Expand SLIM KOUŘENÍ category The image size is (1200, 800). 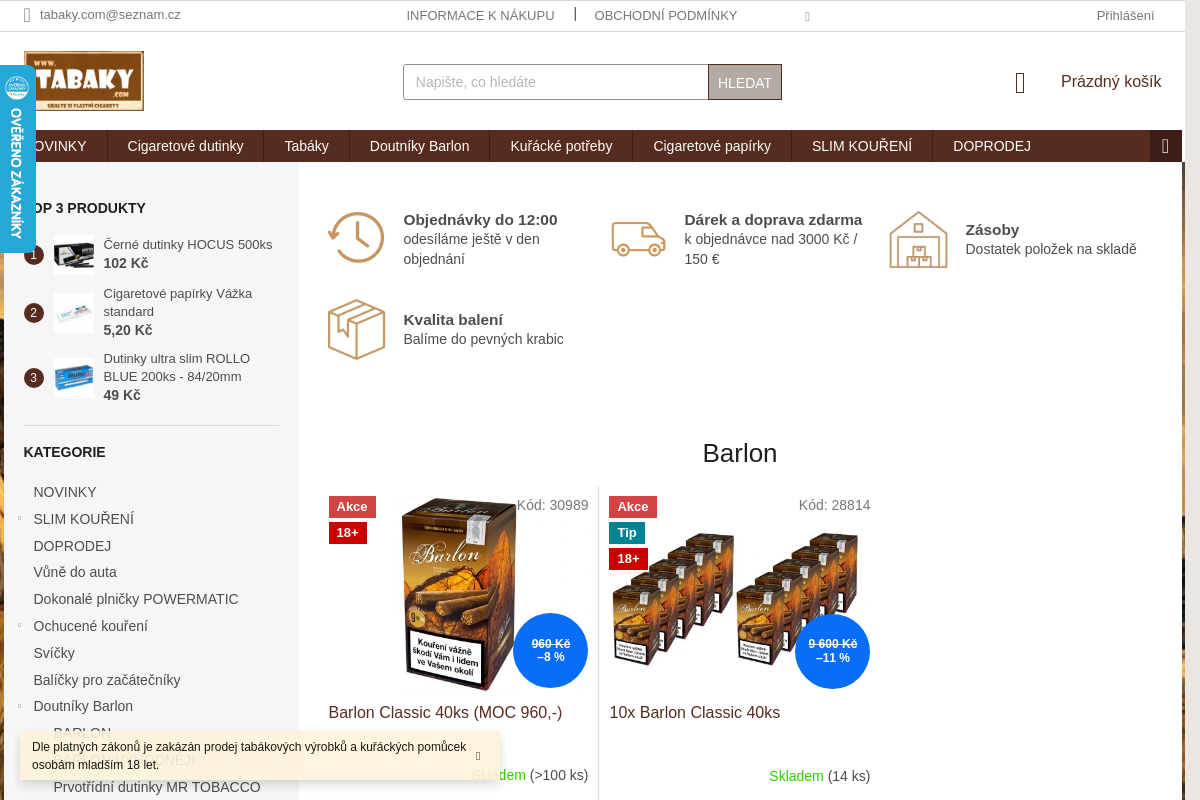coord(20,518)
